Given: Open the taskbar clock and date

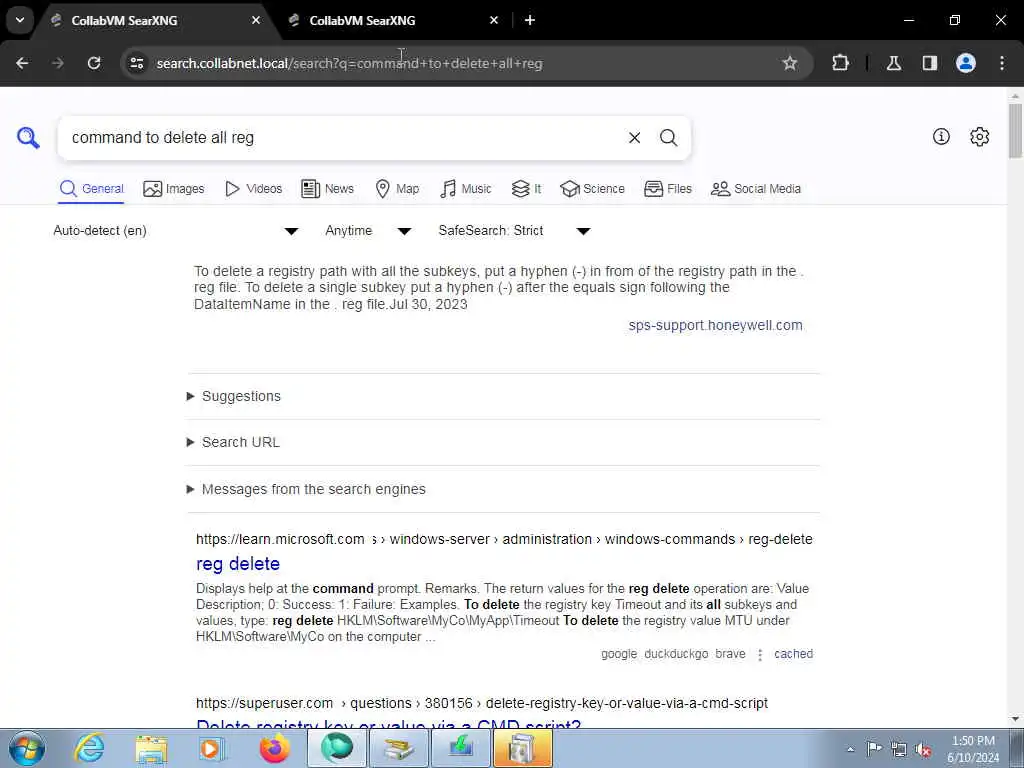Looking at the screenshot, I should point(973,749).
